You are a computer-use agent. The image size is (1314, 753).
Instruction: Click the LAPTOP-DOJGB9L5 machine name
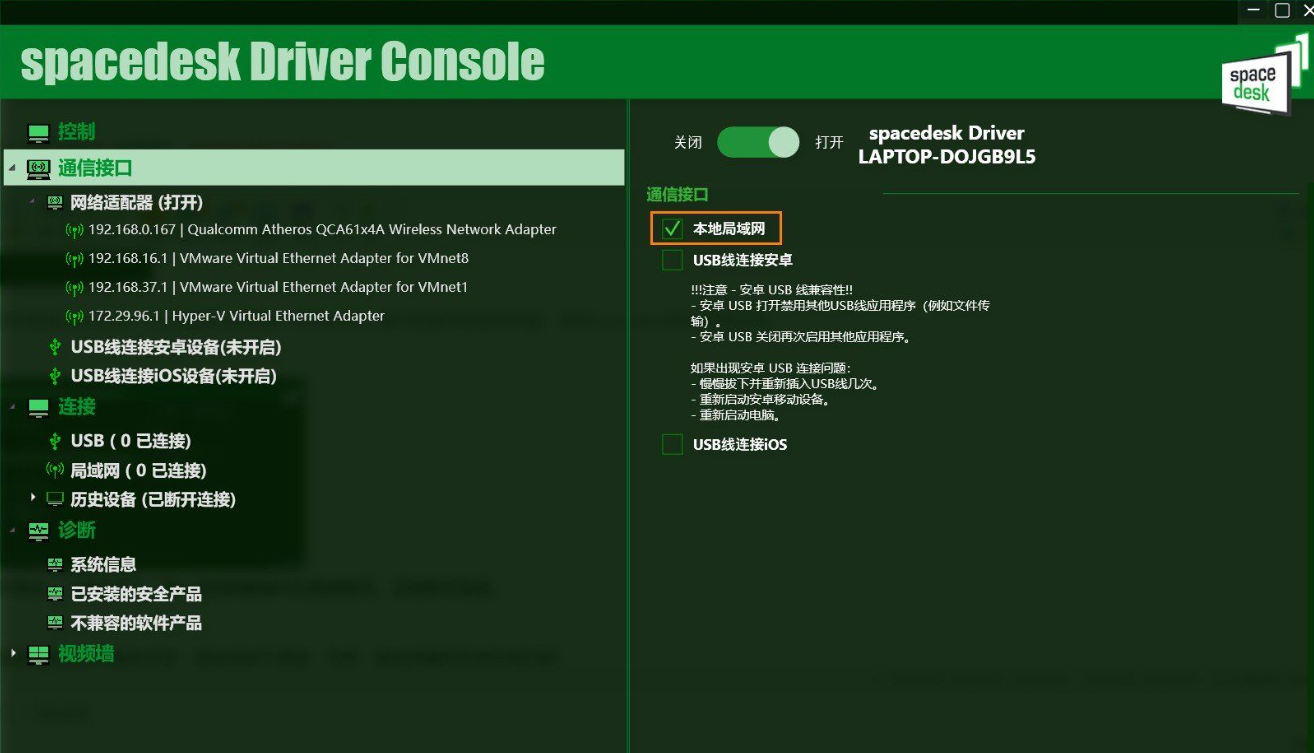pos(946,157)
